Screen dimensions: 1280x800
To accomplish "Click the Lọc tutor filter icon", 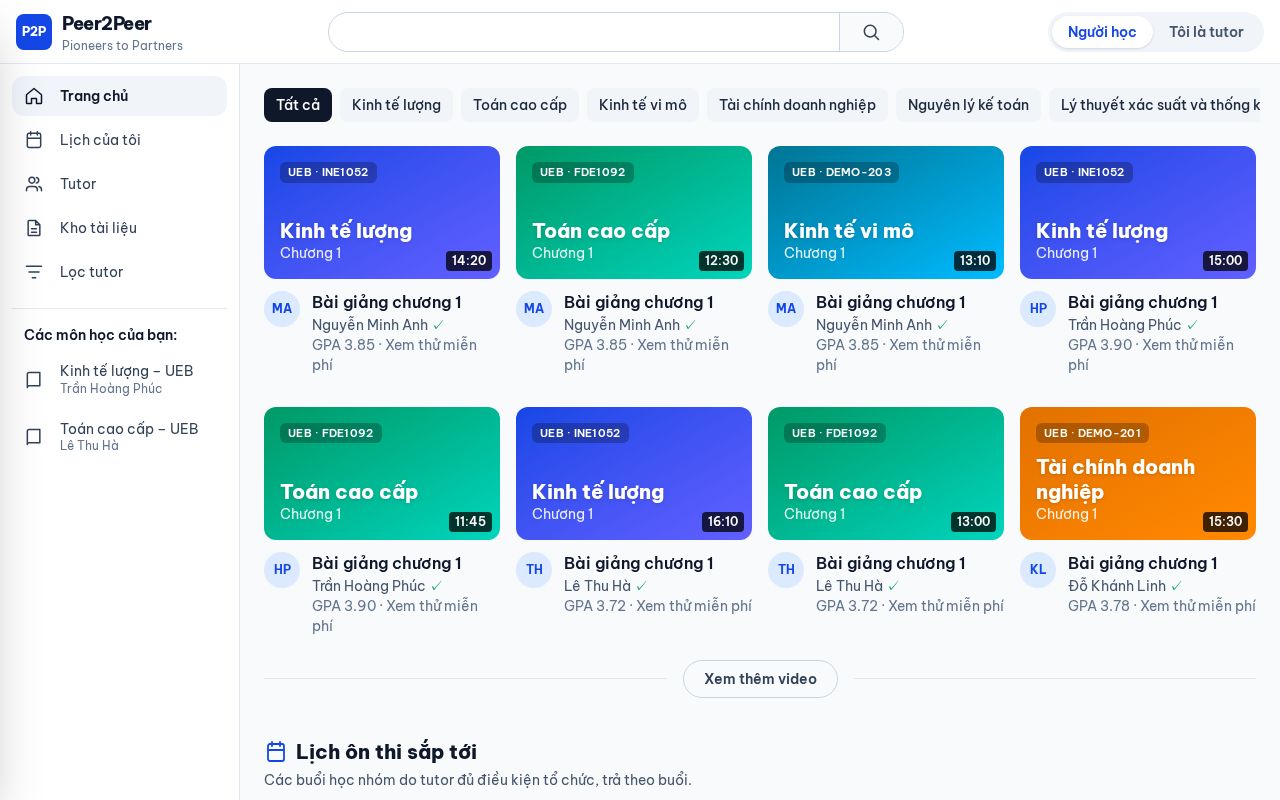I will [34, 272].
